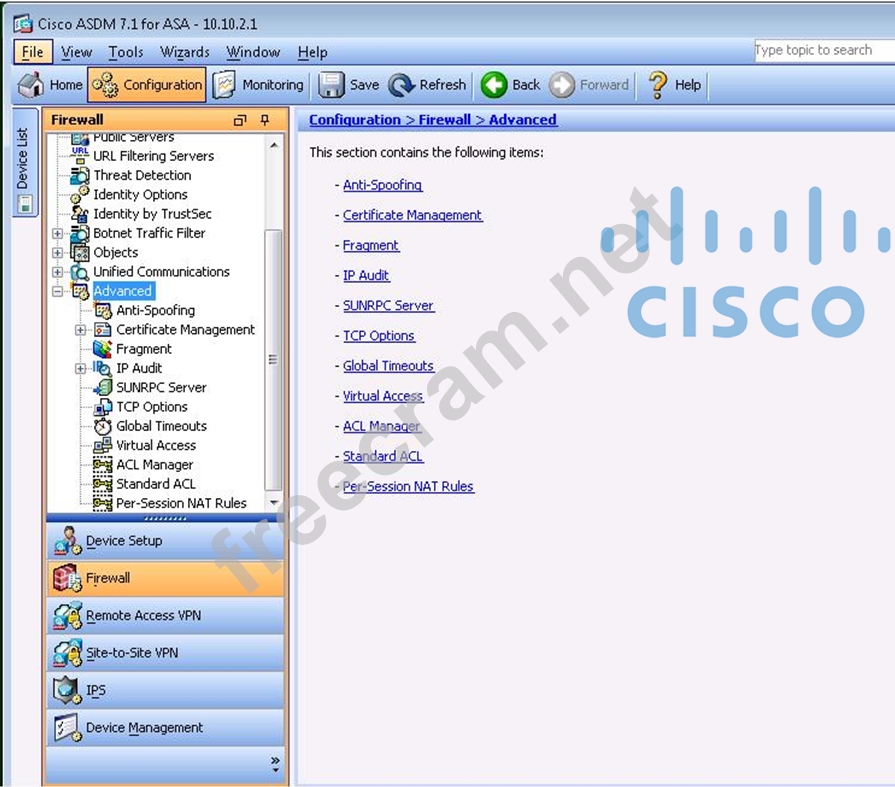895x787 pixels.
Task: Expand the Certificate Management tree node
Action: 81,330
